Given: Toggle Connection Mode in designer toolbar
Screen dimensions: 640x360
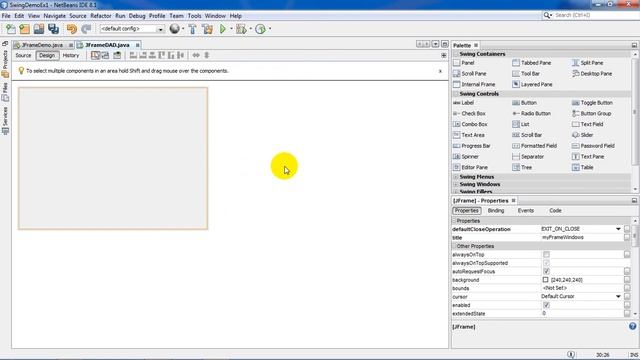Looking at the screenshot, I should (105, 56).
